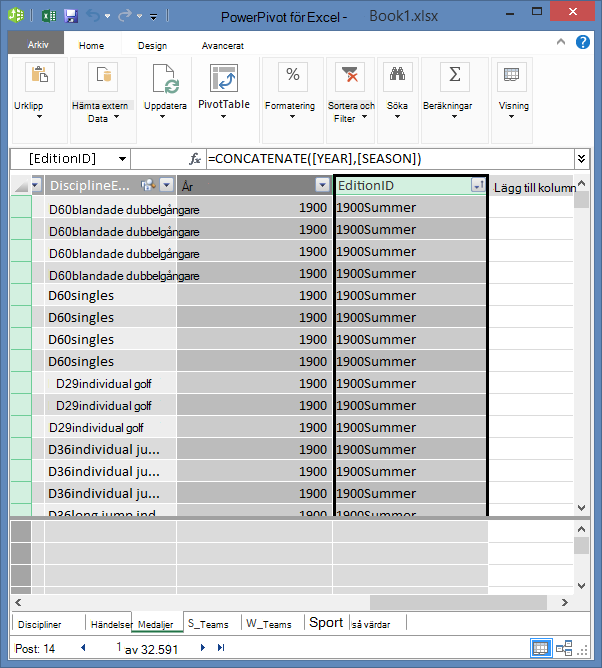Collapse the ribbon with caret

[x=561, y=42]
